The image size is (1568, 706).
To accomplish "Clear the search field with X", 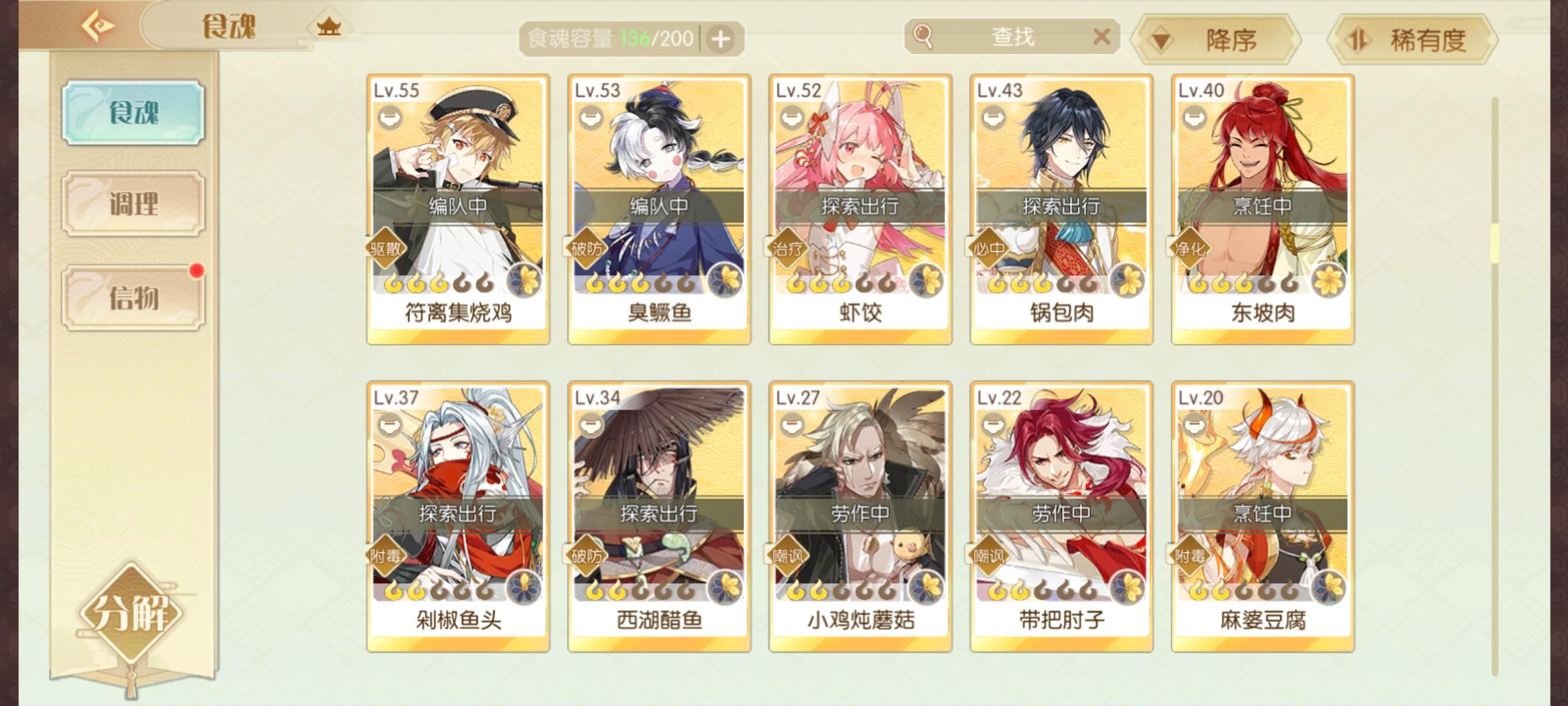I will pos(1102,37).
